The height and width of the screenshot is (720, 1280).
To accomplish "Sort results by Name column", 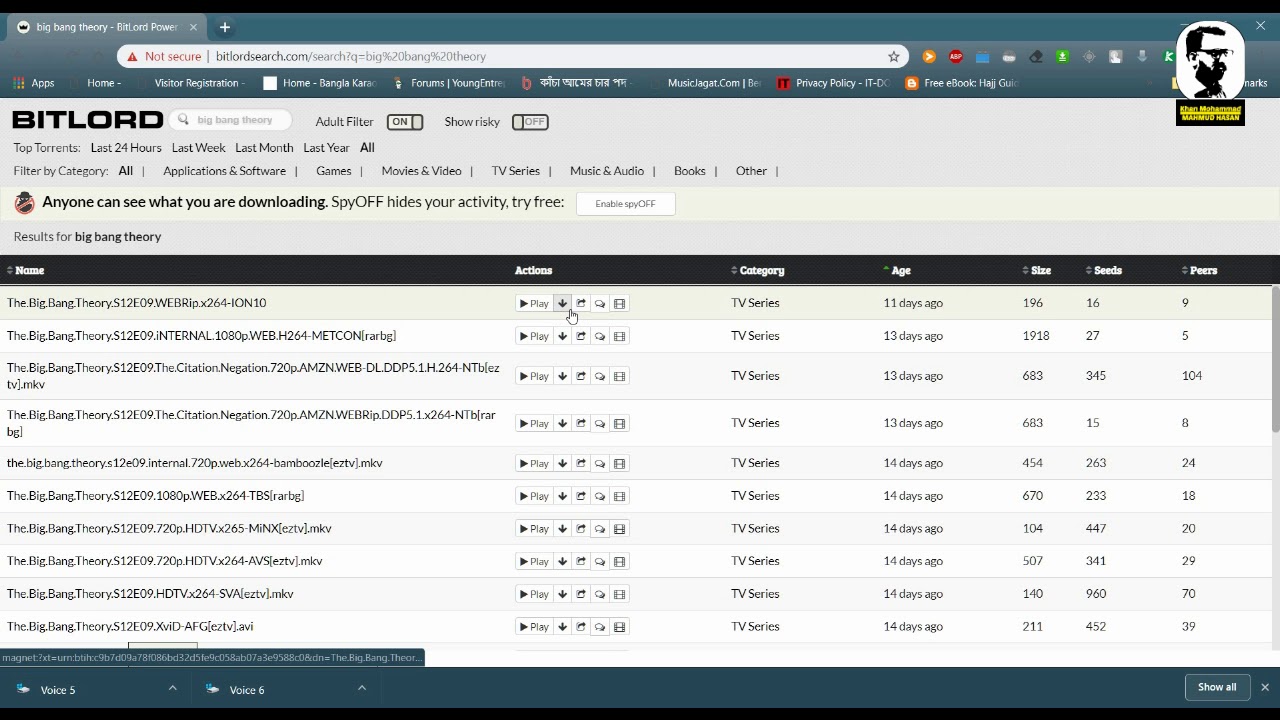I will (x=26, y=270).
